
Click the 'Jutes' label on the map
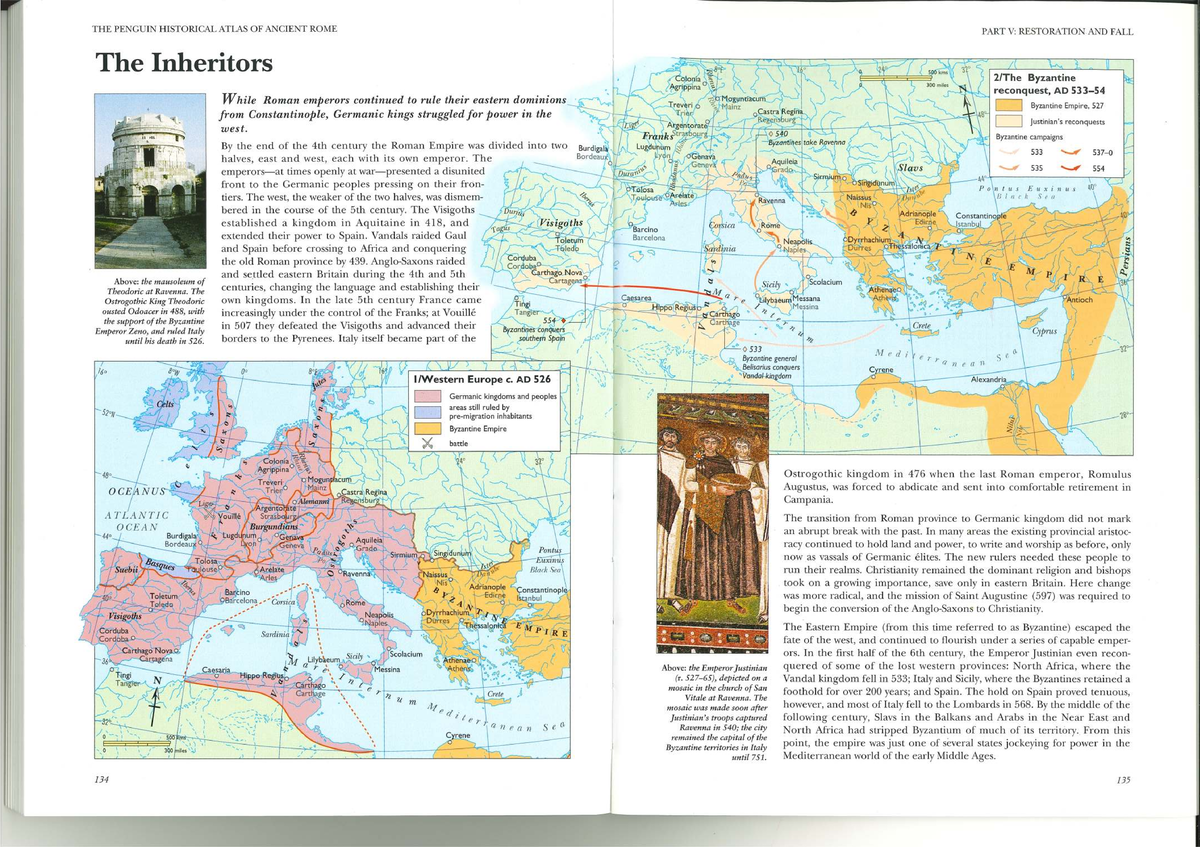pyautogui.click(x=319, y=381)
